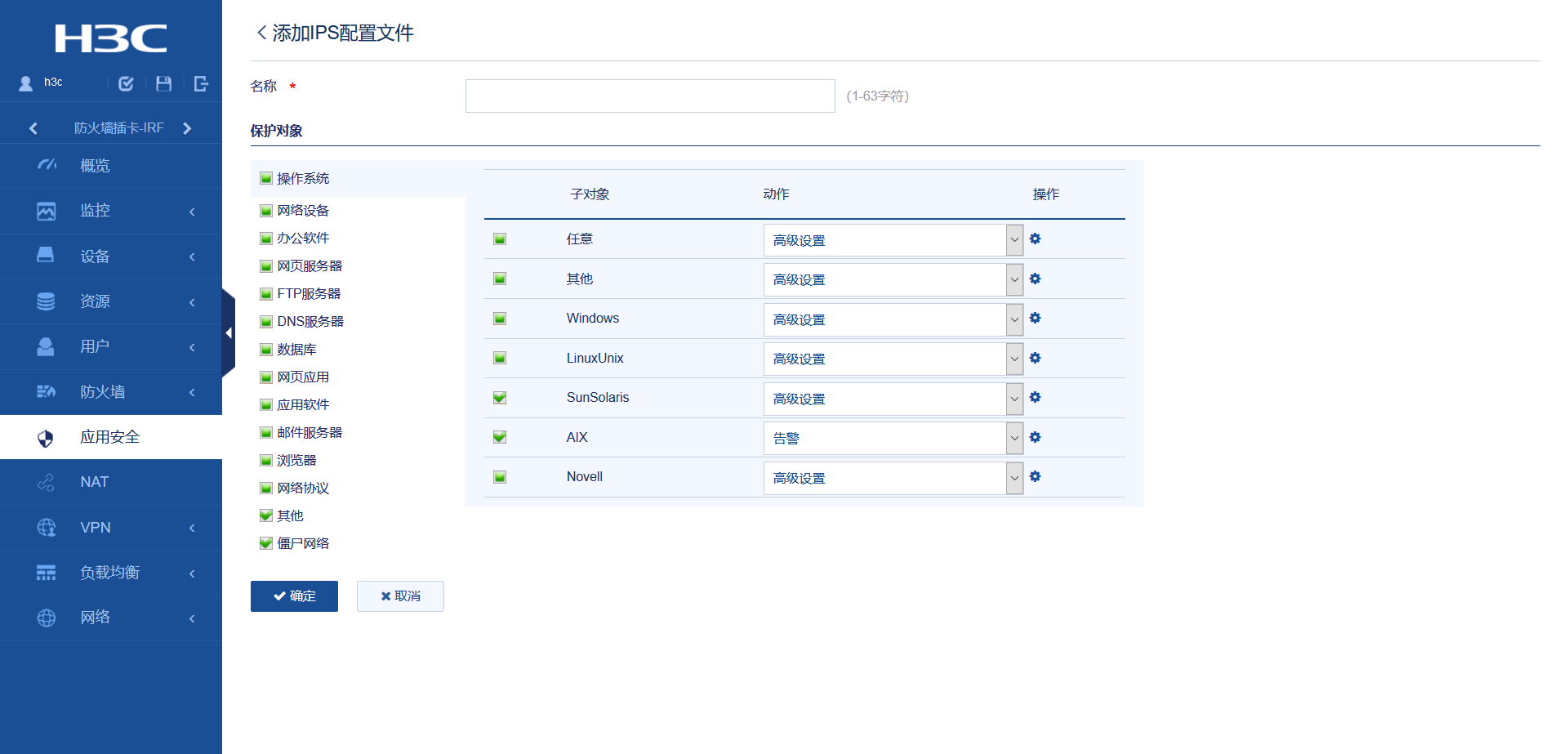
Task: Click the checkmark edit icon near h3c
Action: coord(126,83)
